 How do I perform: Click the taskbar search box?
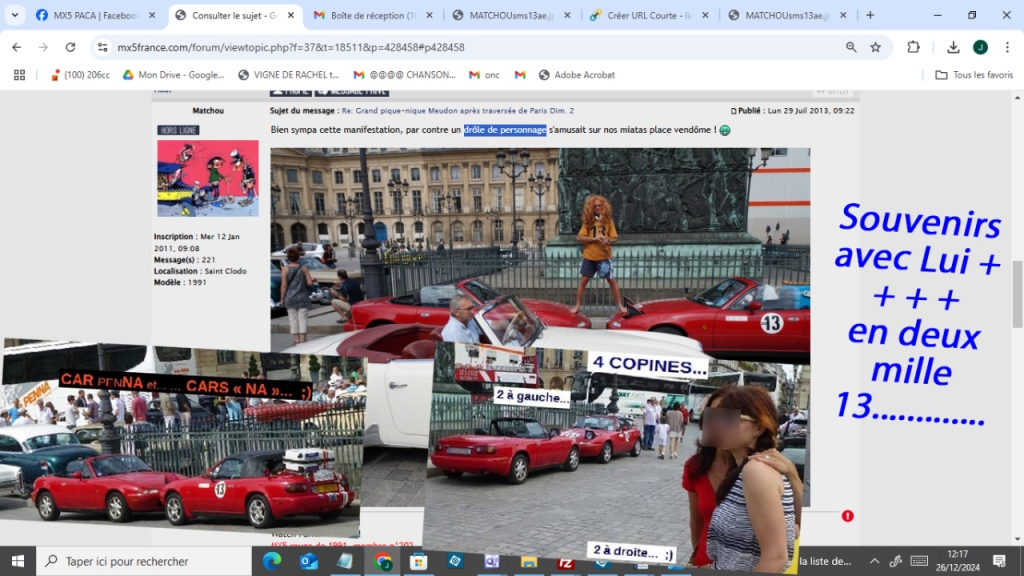[144, 561]
